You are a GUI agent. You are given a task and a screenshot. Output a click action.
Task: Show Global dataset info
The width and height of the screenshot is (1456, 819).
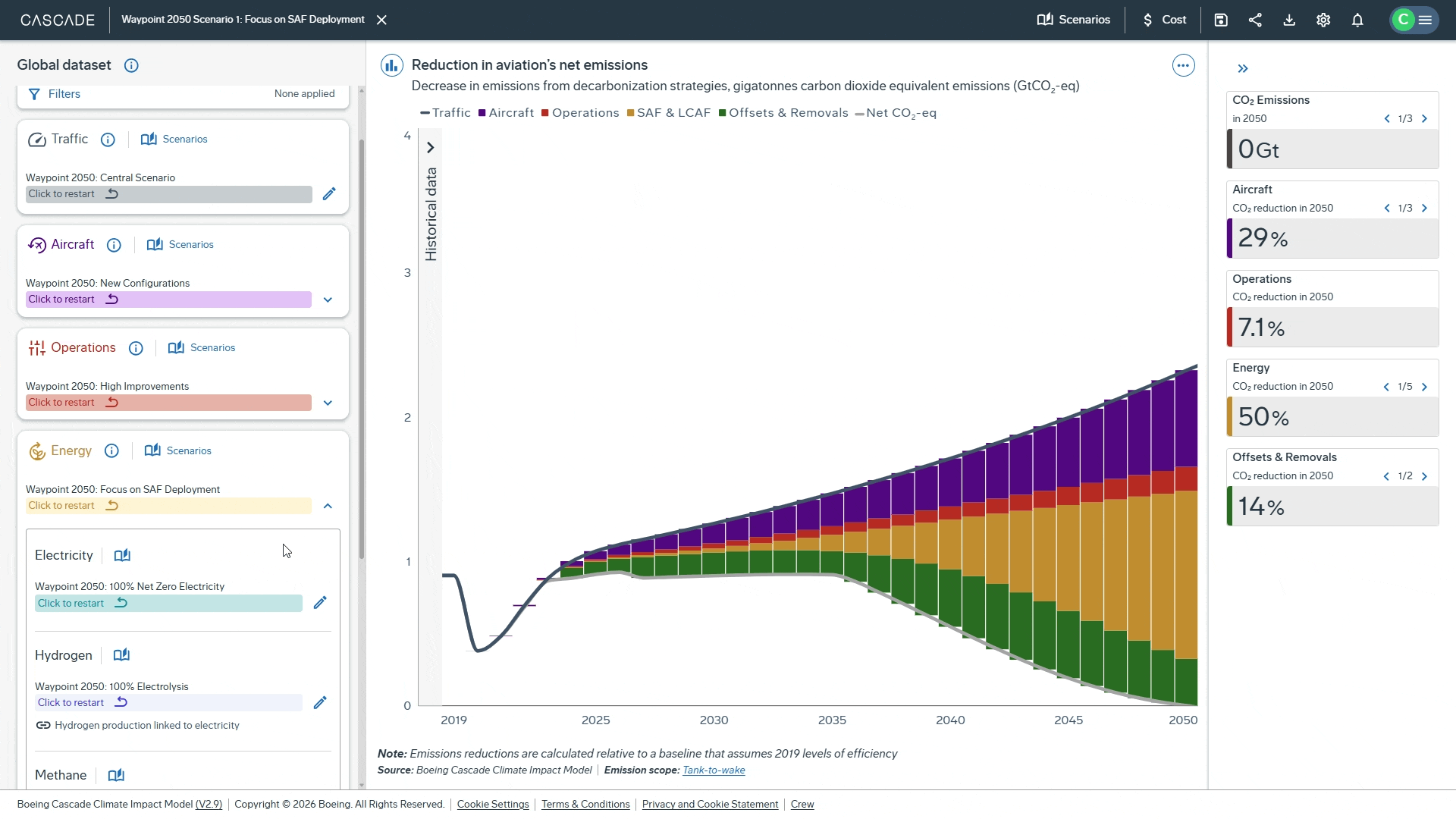tap(131, 65)
